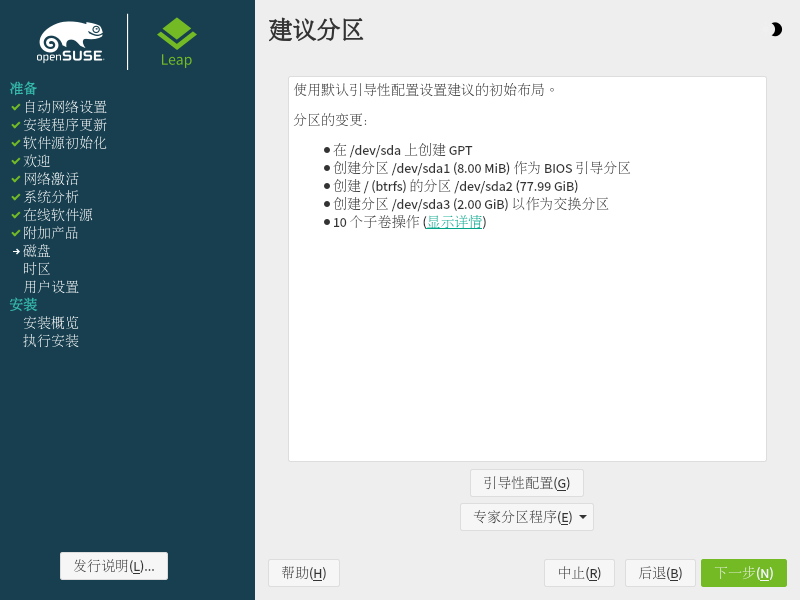Abort installation with the 中止 button
This screenshot has height=600, width=800.
(579, 573)
